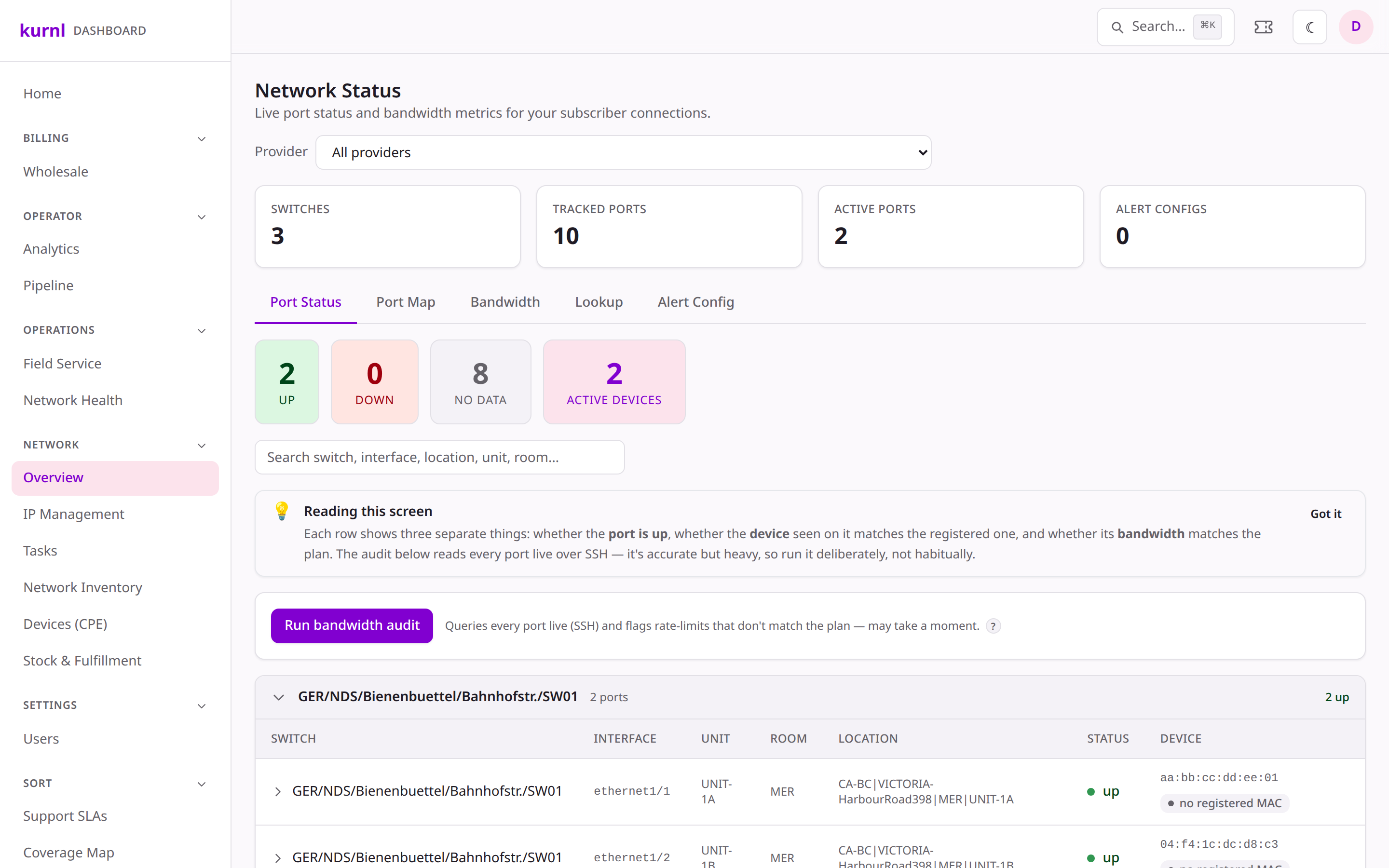
Task: Open Tasks in the sidebar
Action: 115,551
